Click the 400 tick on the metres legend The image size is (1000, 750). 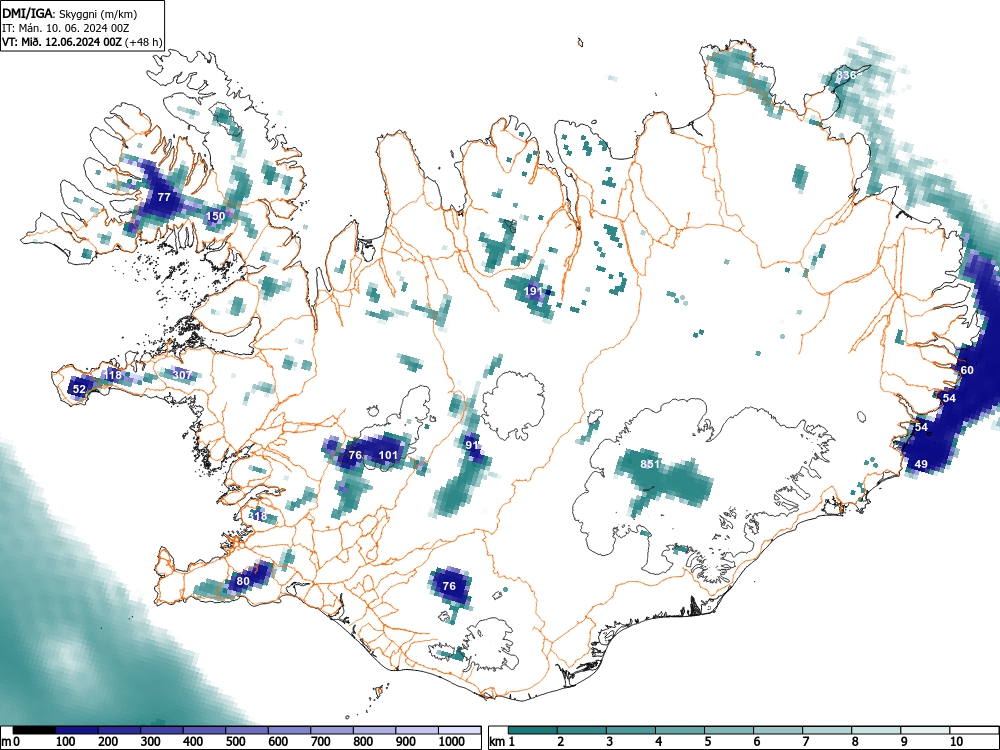[193, 742]
